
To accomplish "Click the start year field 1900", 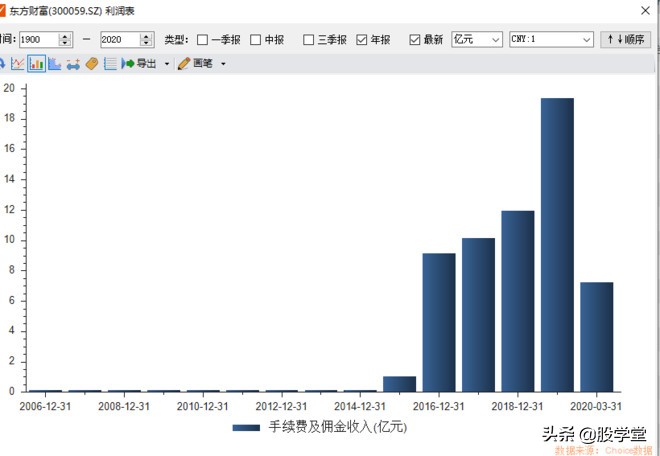I will click(38, 40).
